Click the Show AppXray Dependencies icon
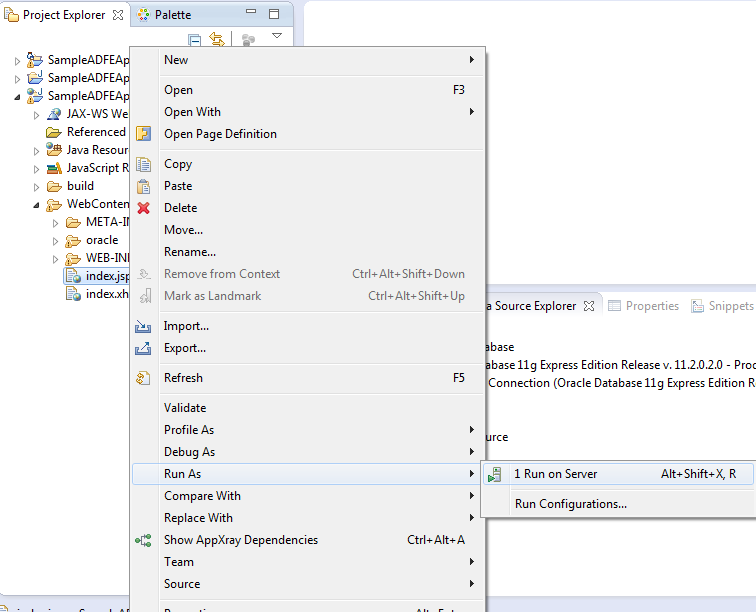The height and width of the screenshot is (612, 756). tap(143, 540)
